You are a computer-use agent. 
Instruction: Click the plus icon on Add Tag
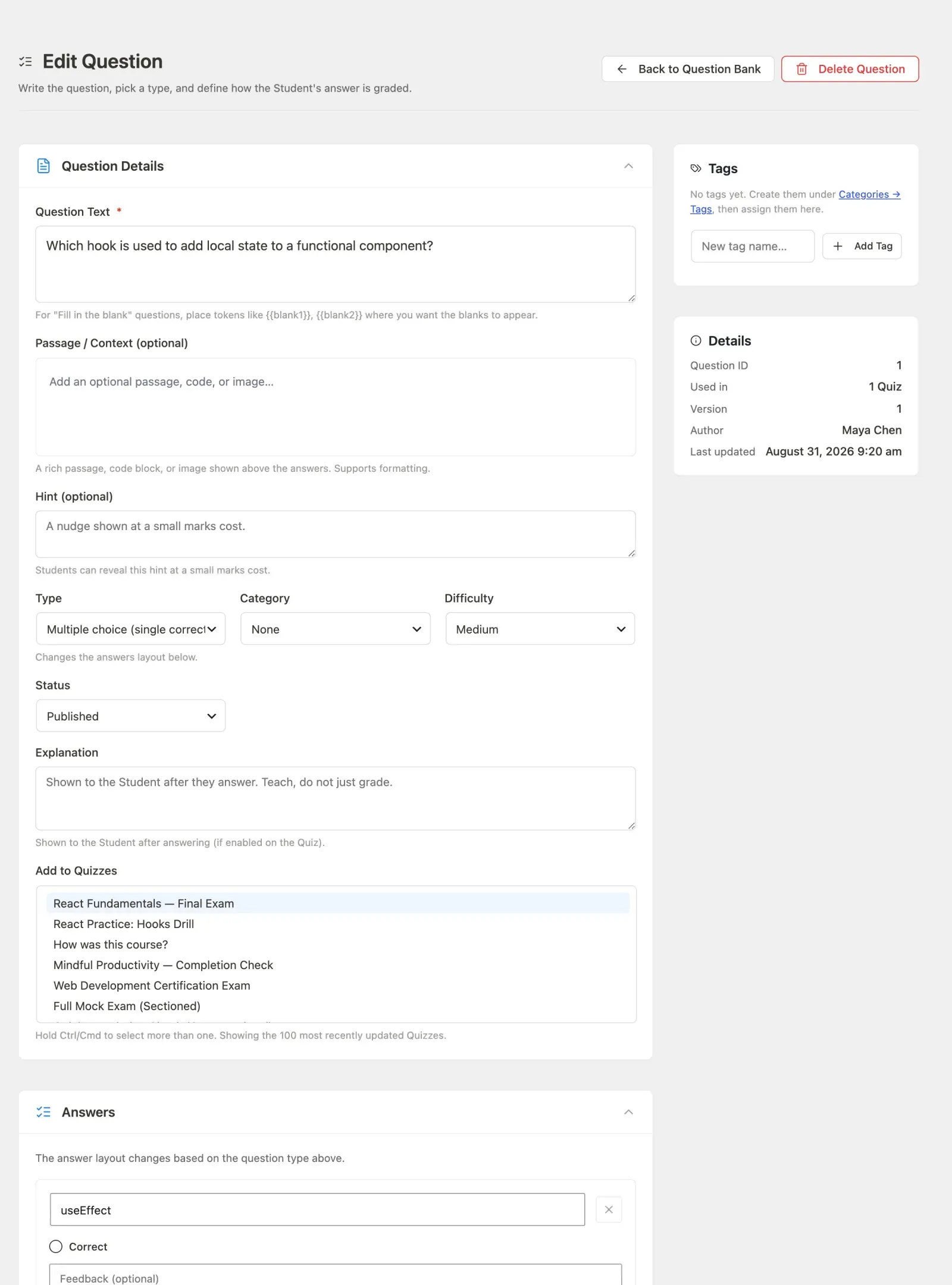838,246
